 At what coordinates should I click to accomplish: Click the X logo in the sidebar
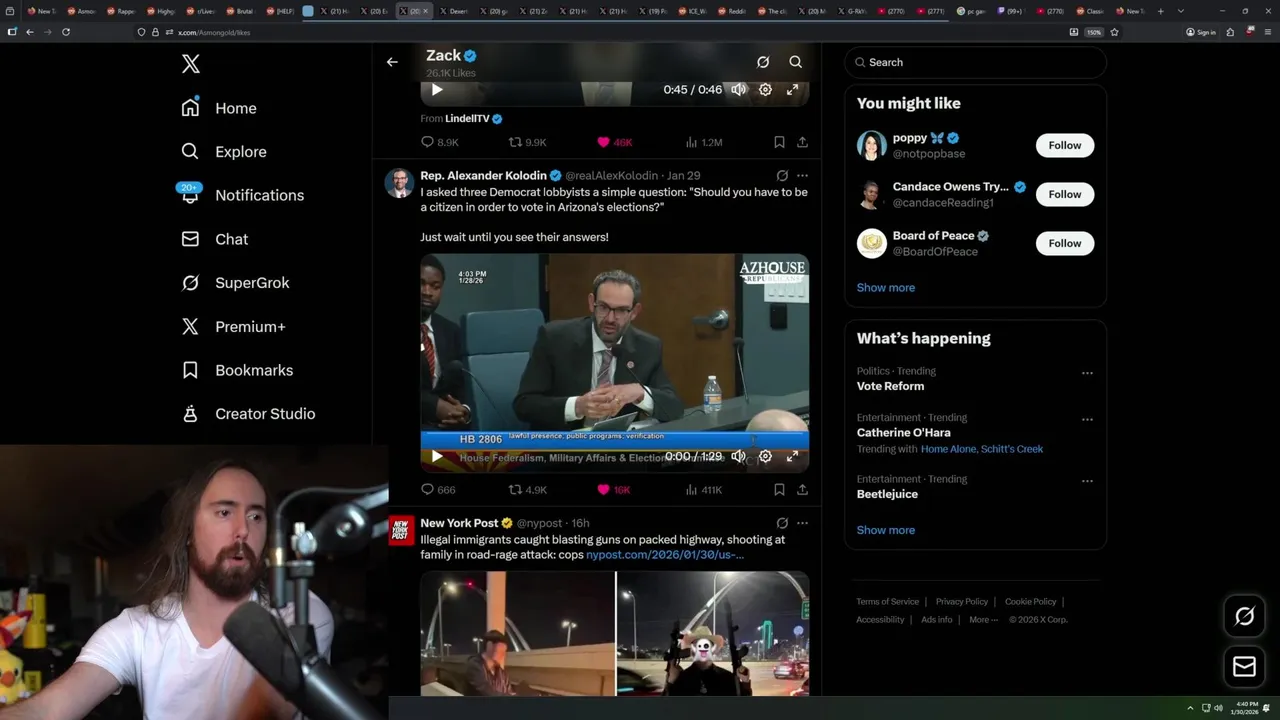[191, 64]
